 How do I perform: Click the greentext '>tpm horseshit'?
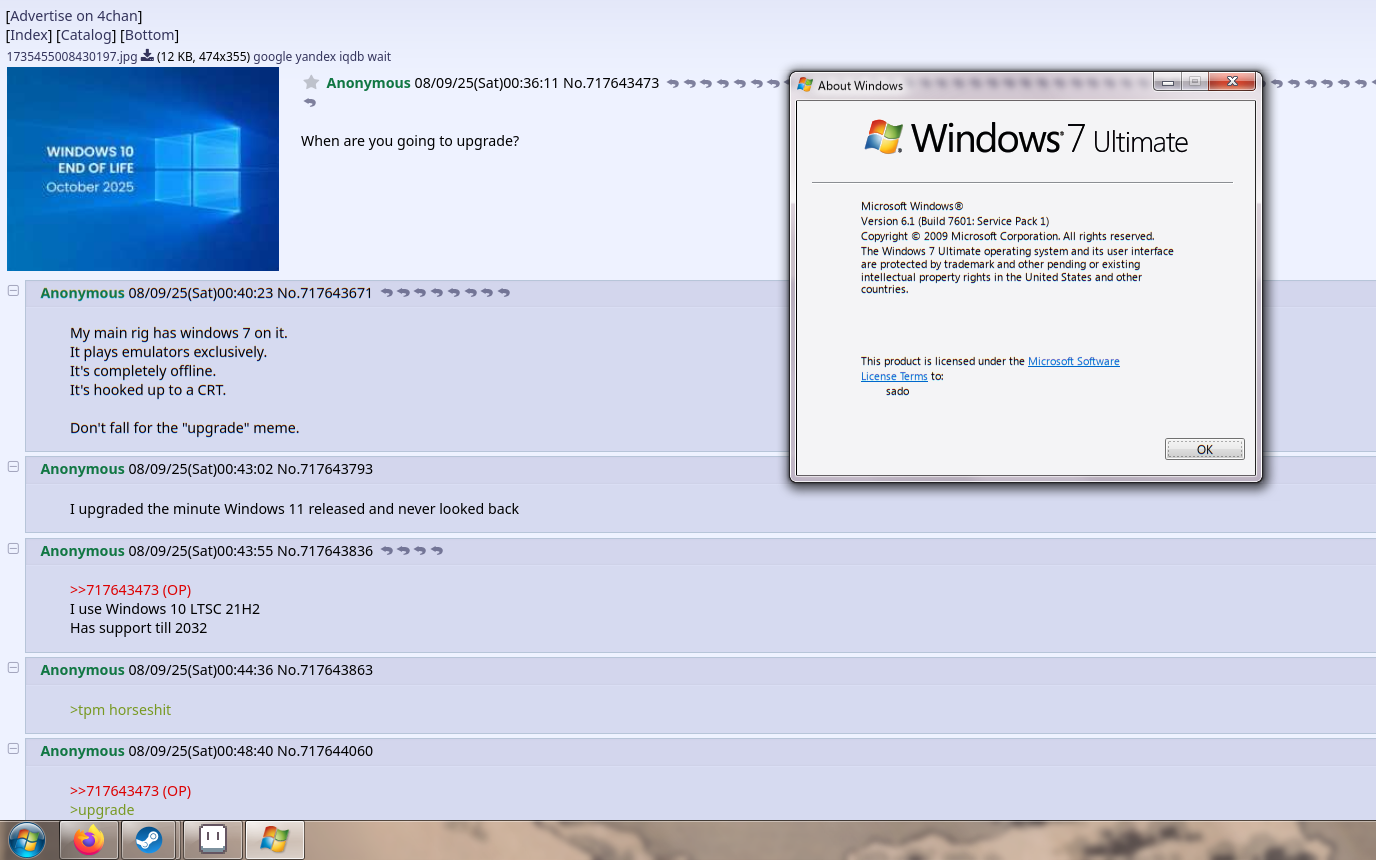(x=121, y=710)
